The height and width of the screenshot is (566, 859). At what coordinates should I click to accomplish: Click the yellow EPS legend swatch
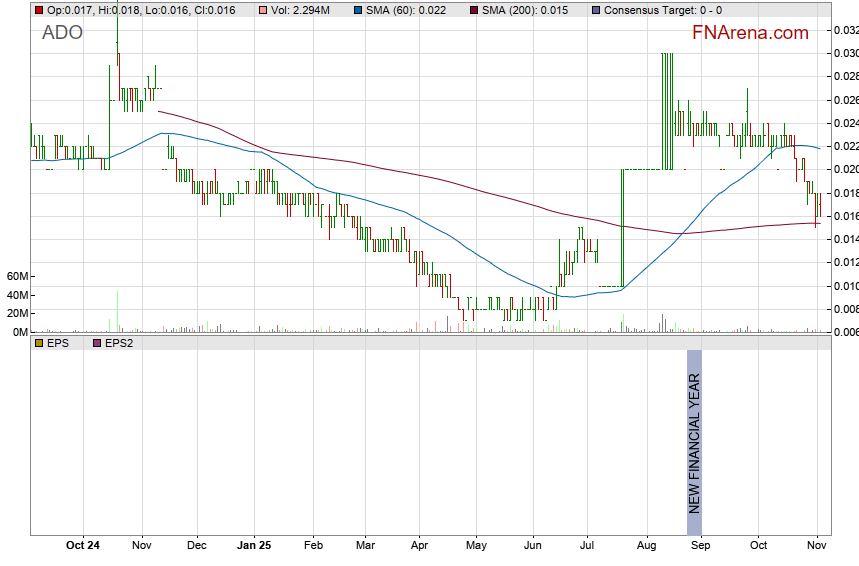pos(39,342)
